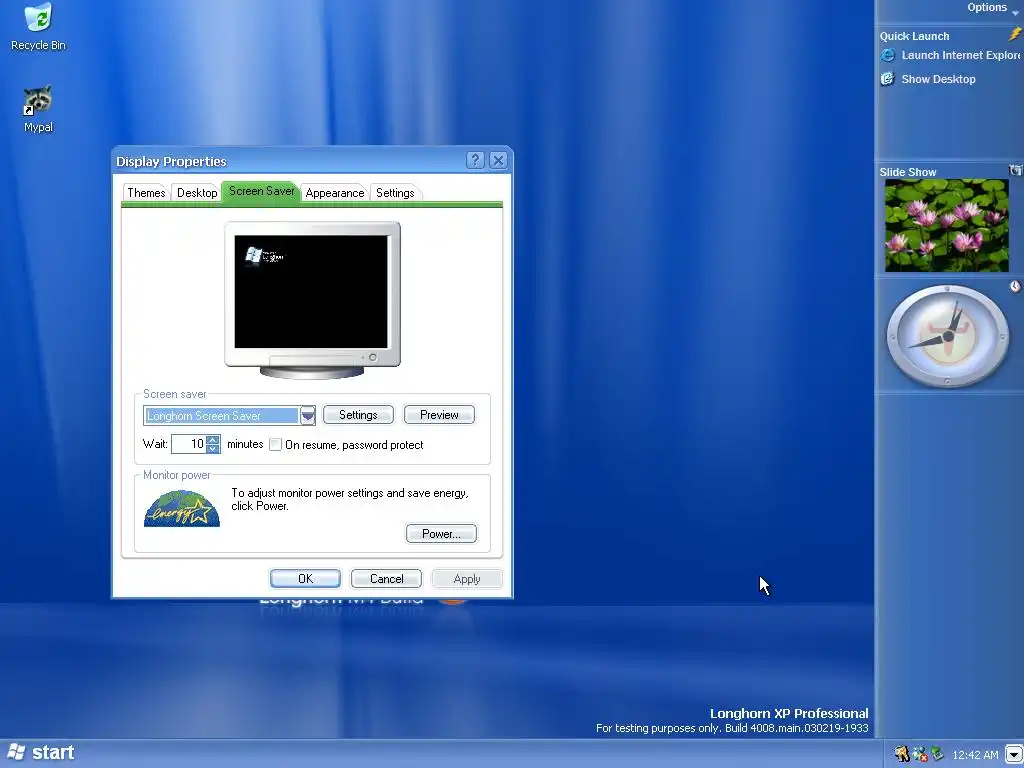Confirm with the OK button
This screenshot has height=768, width=1024.
tap(306, 579)
